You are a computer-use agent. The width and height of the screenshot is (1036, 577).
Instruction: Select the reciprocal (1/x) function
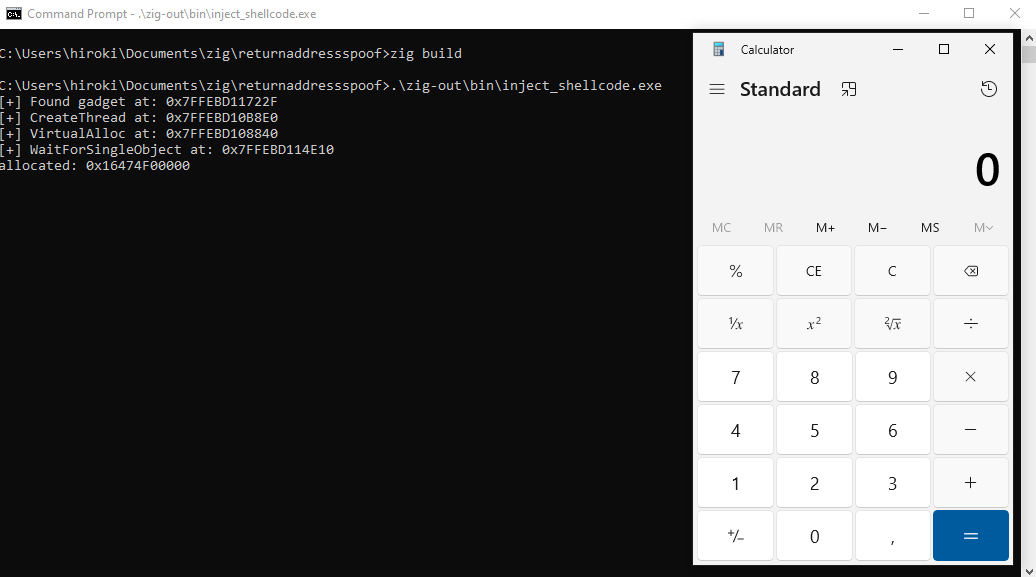point(735,323)
